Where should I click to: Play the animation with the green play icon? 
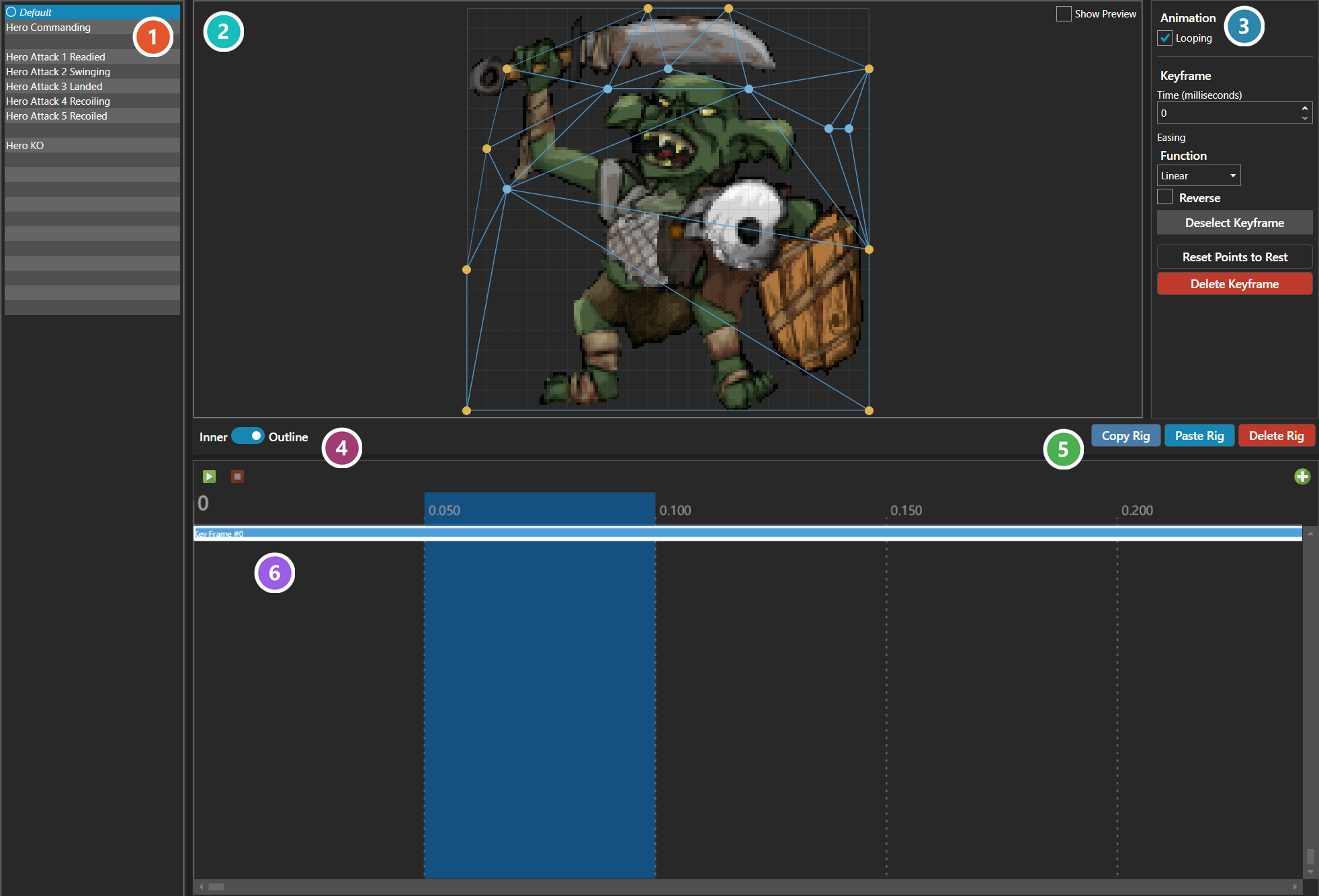click(x=209, y=476)
